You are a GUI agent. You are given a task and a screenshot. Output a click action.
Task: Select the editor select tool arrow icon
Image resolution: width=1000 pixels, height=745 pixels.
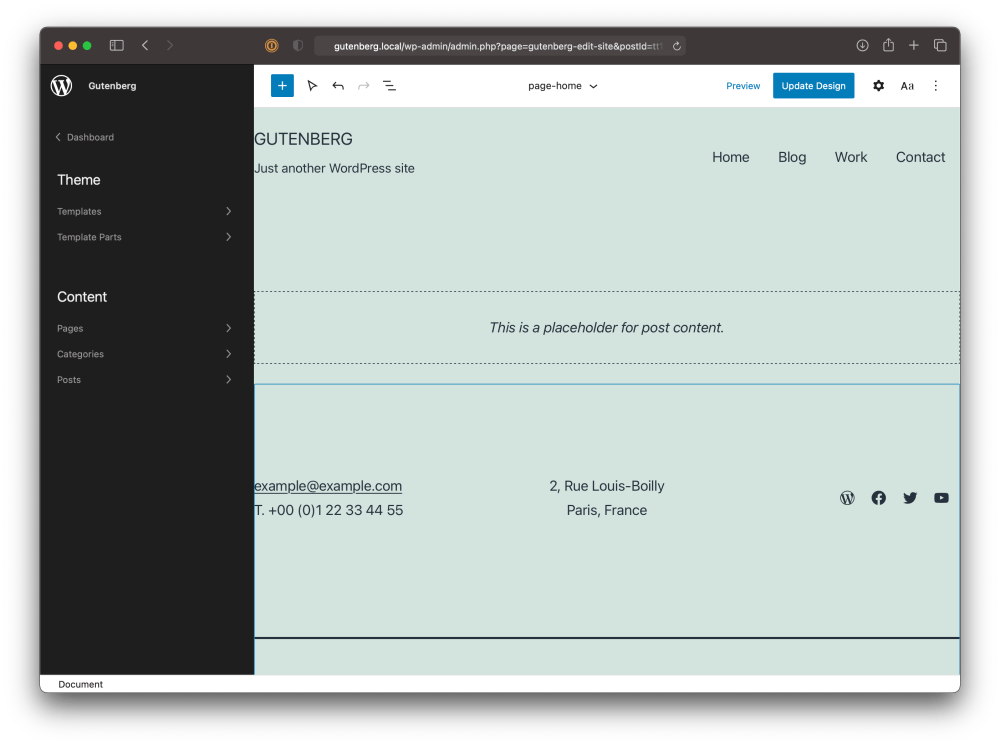click(x=312, y=85)
